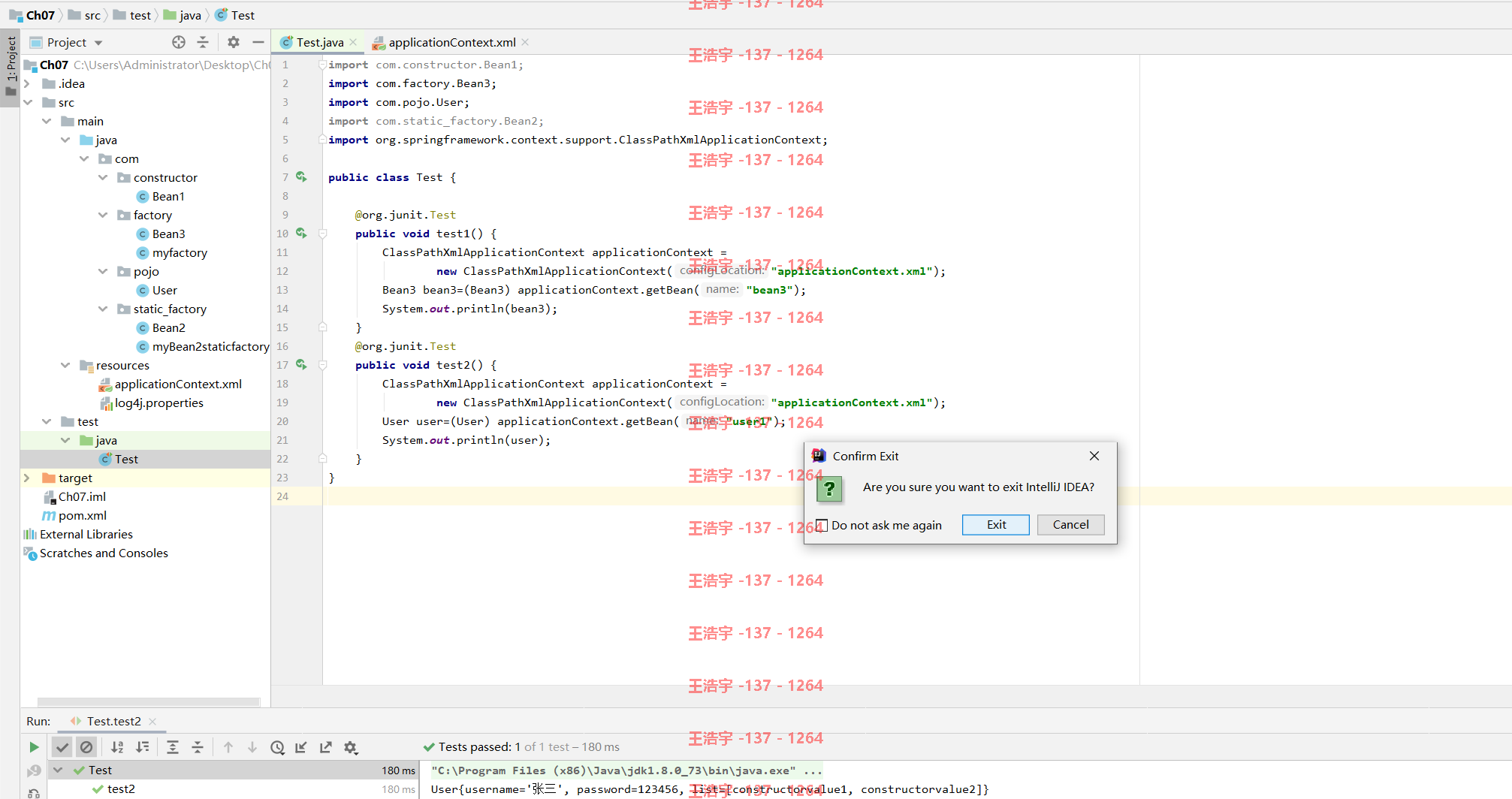Click run gutter icon for test1
This screenshot has width=1512, height=799.
(301, 233)
